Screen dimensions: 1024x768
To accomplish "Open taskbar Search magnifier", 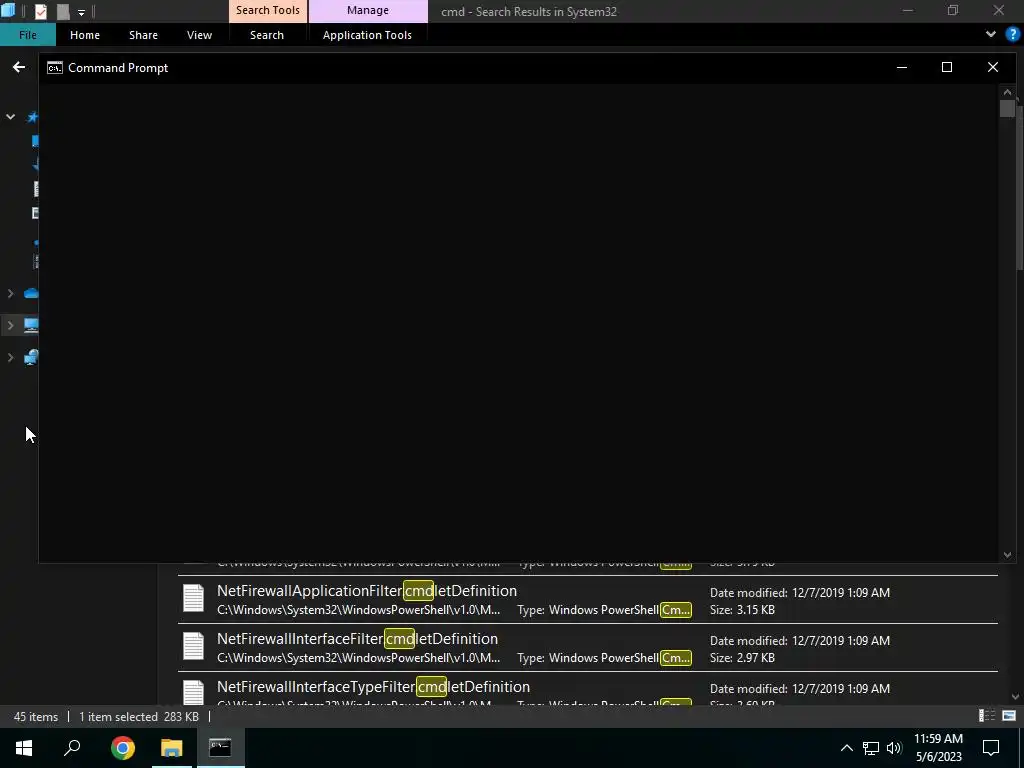I will point(72,748).
